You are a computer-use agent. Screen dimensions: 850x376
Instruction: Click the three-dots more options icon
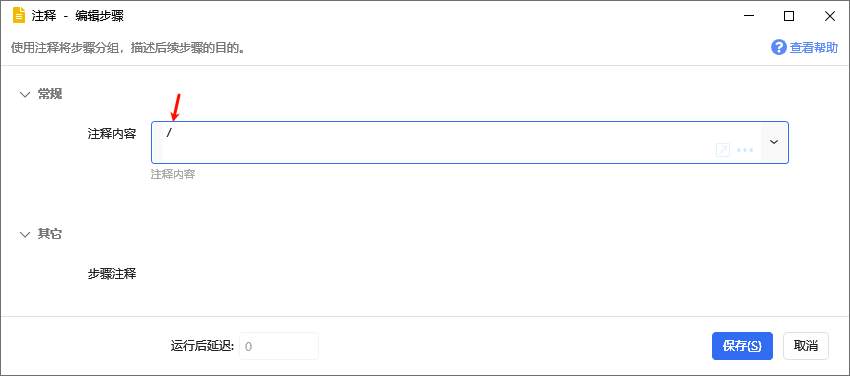click(x=745, y=150)
